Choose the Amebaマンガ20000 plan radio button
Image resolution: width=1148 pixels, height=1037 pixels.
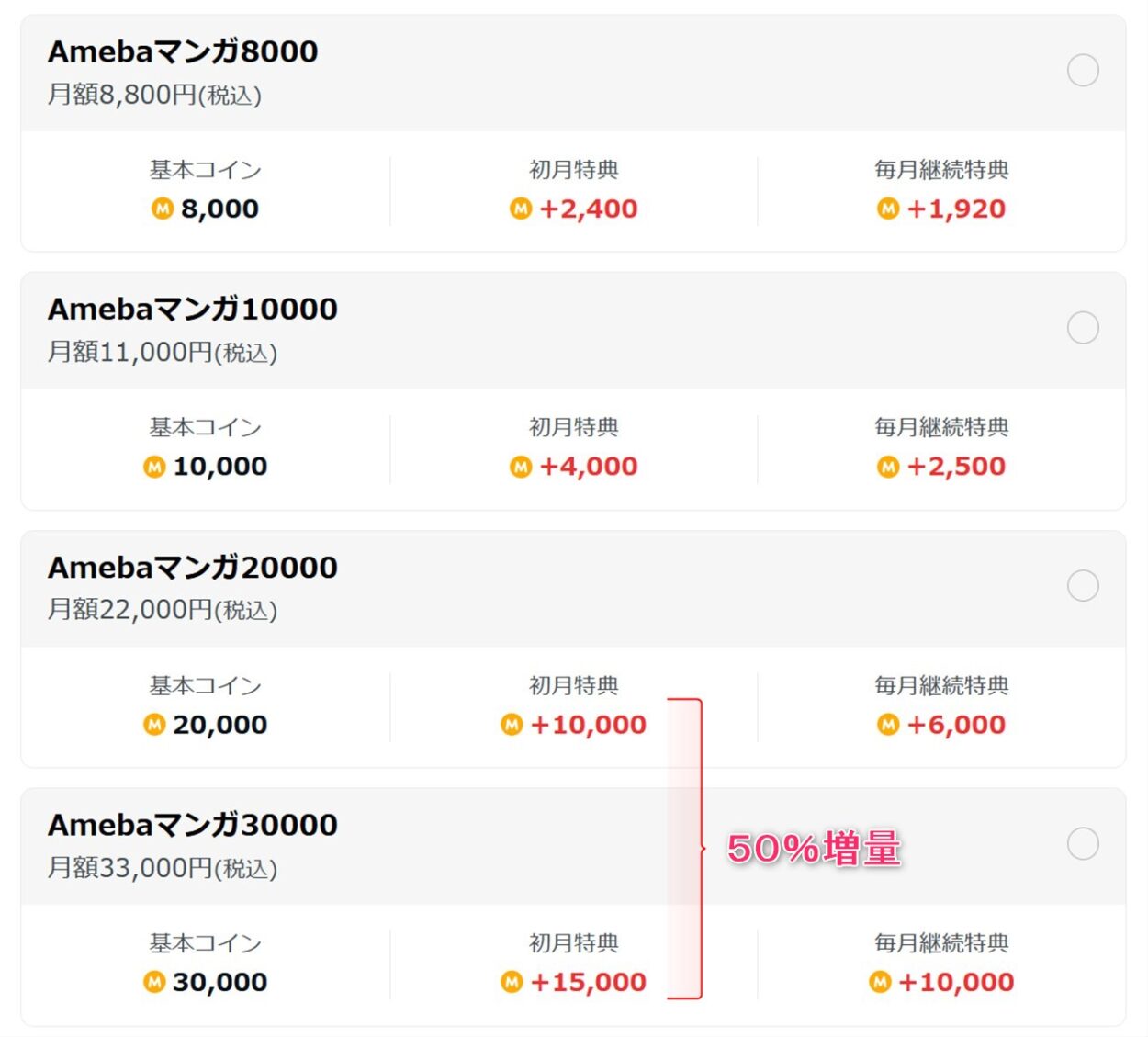tap(1083, 585)
